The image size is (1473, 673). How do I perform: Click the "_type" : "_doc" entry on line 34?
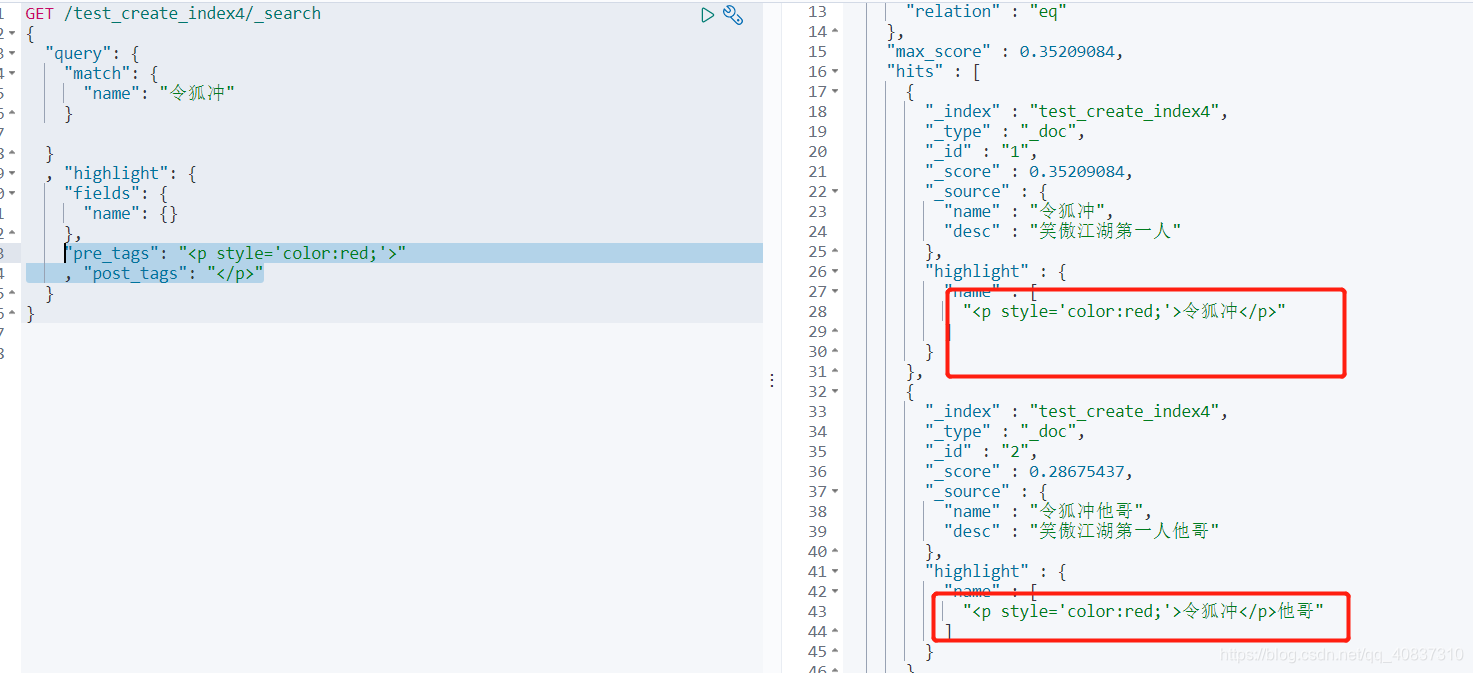(x=1005, y=432)
